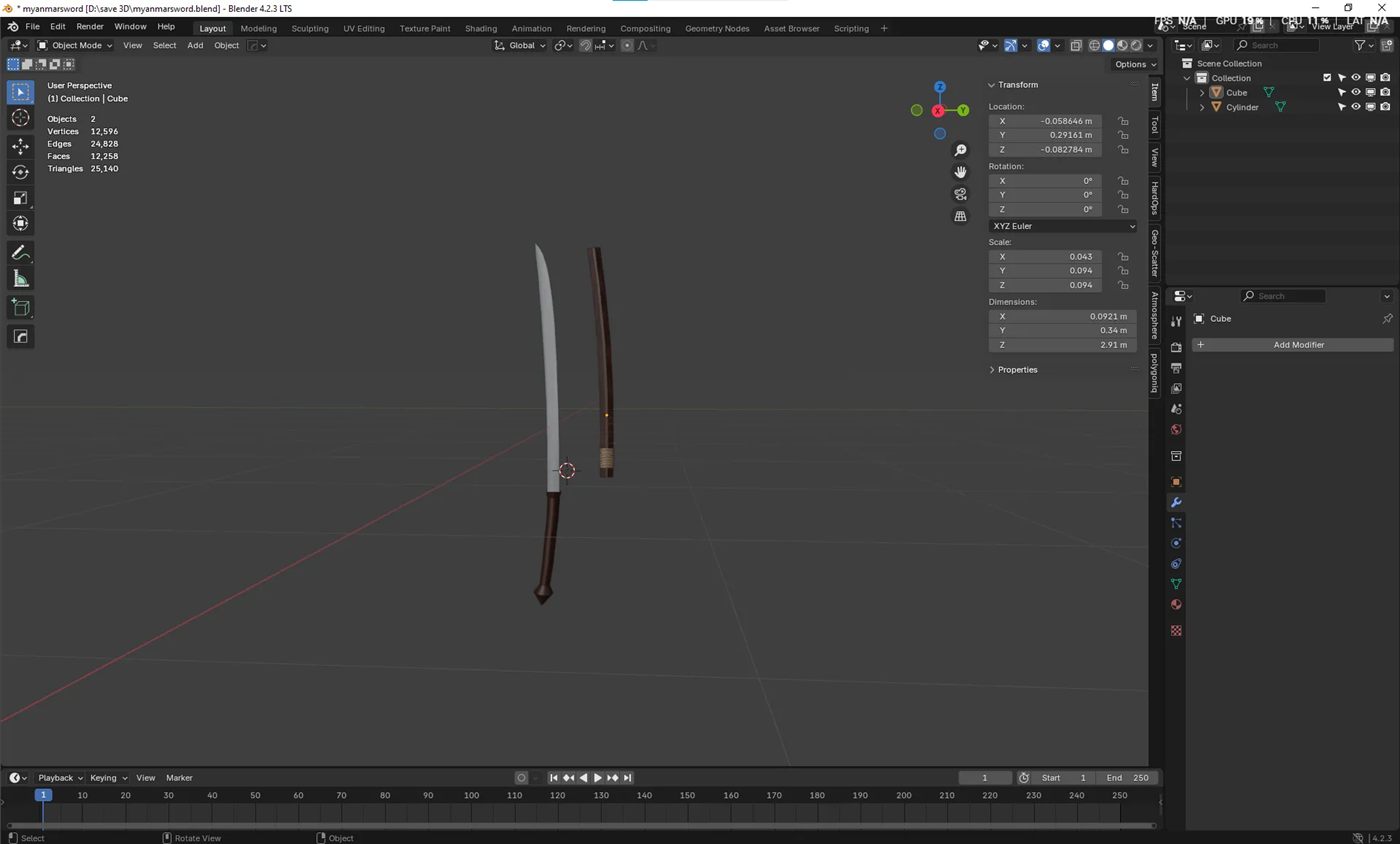The height and width of the screenshot is (844, 1400).
Task: Activate the Transform tool
Action: (x=20, y=224)
